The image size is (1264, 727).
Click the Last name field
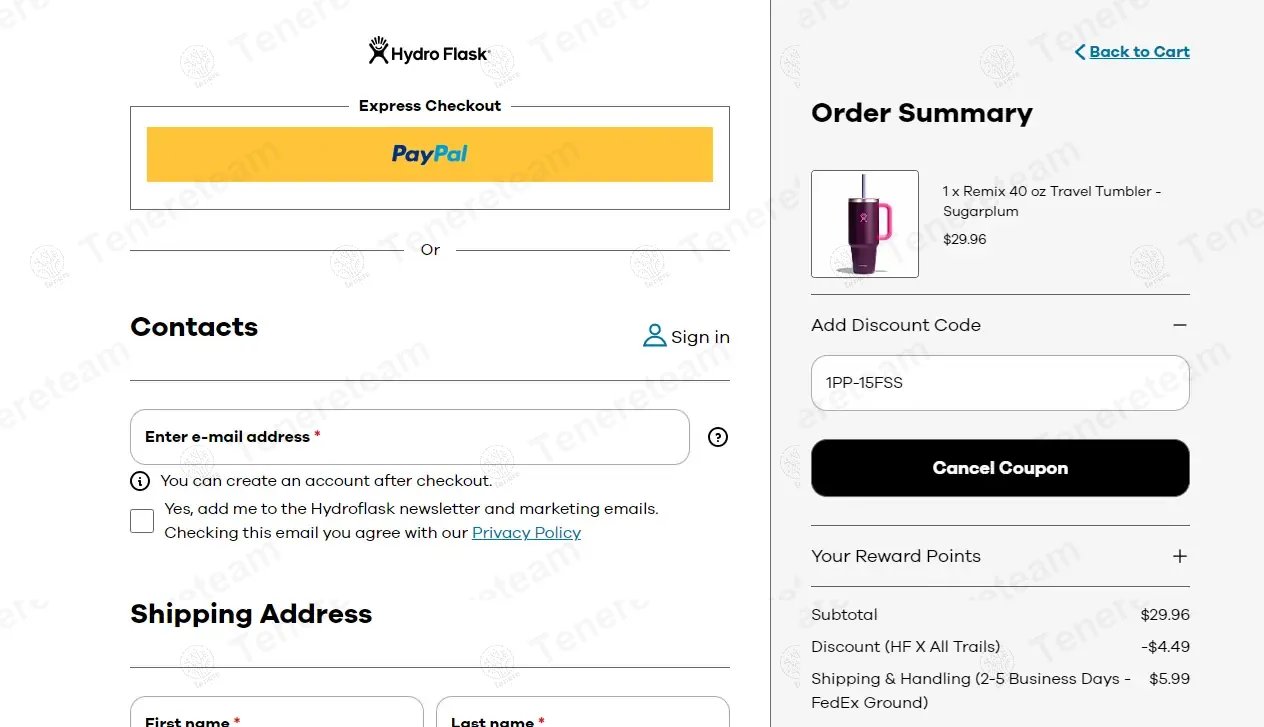(583, 714)
